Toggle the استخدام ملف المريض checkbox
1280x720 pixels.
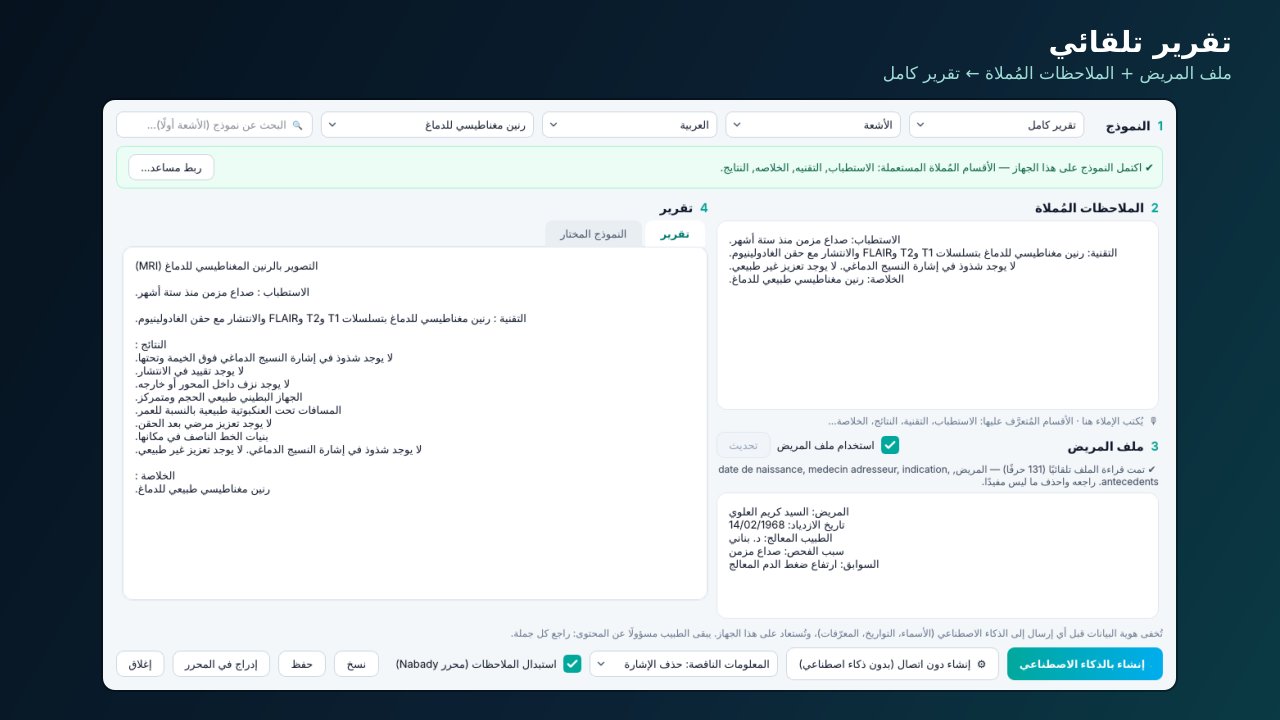click(x=890, y=445)
